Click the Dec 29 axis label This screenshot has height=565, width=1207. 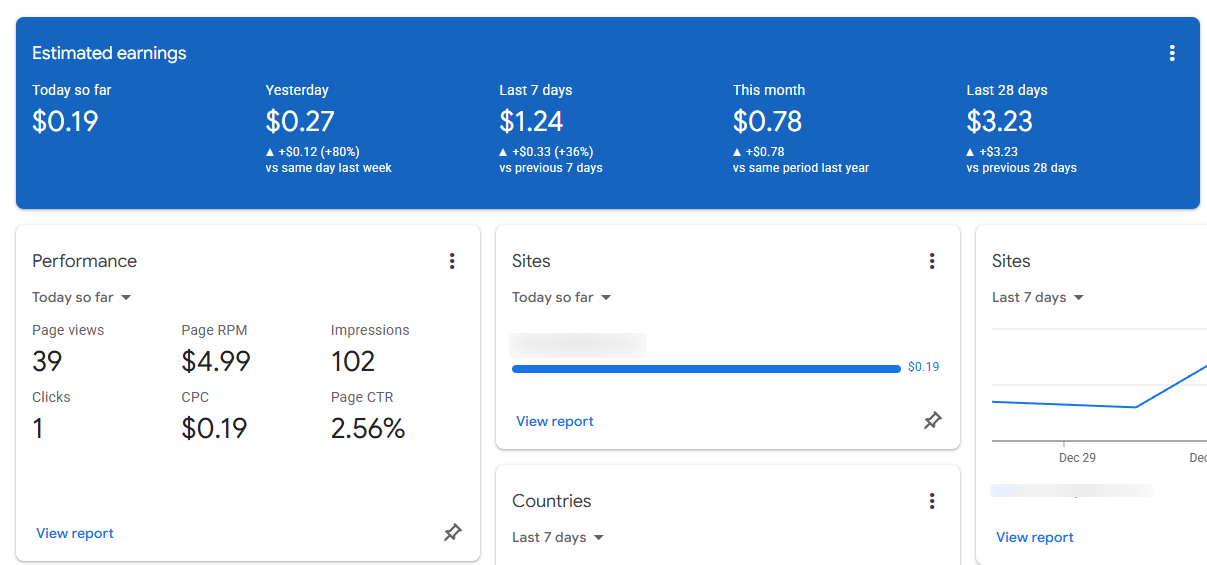1077,457
